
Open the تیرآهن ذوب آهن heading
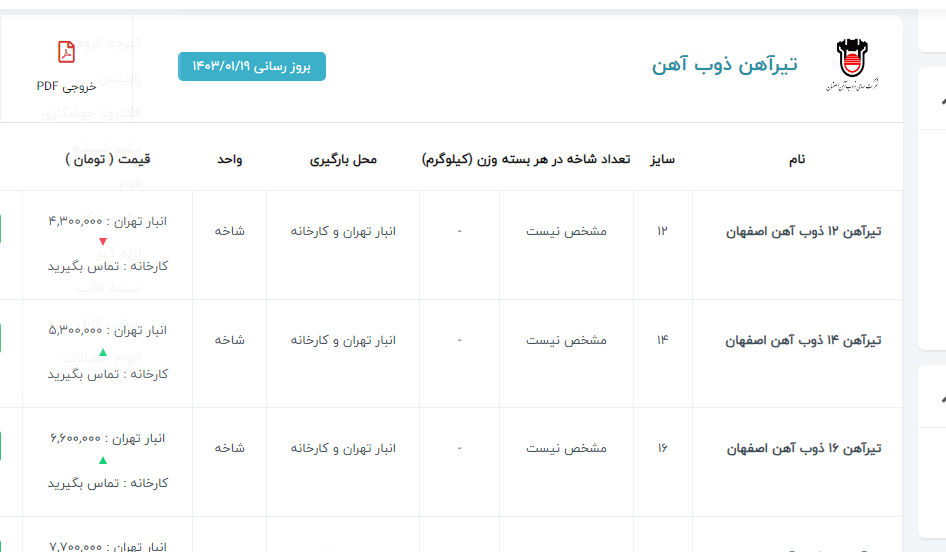coord(725,65)
